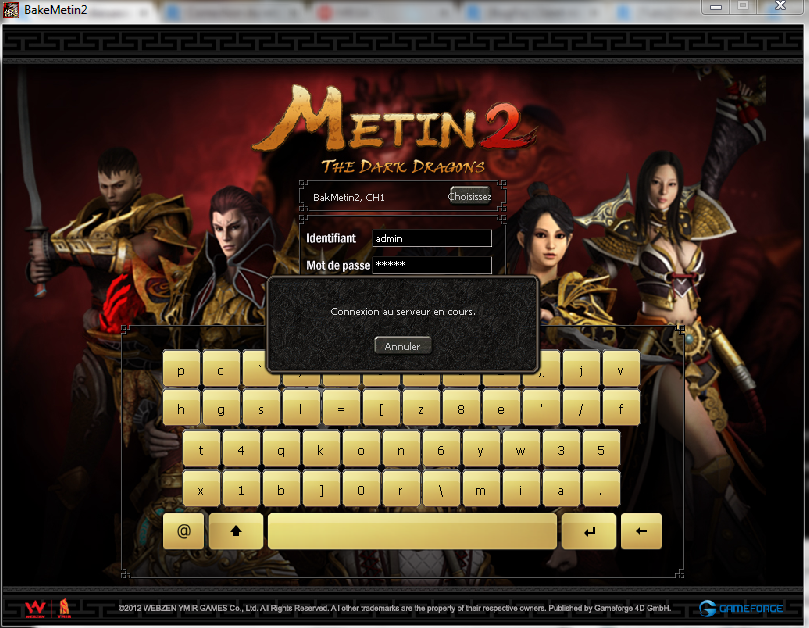
Task: Focus the Mot de passe field
Action: pyautogui.click(x=432, y=265)
